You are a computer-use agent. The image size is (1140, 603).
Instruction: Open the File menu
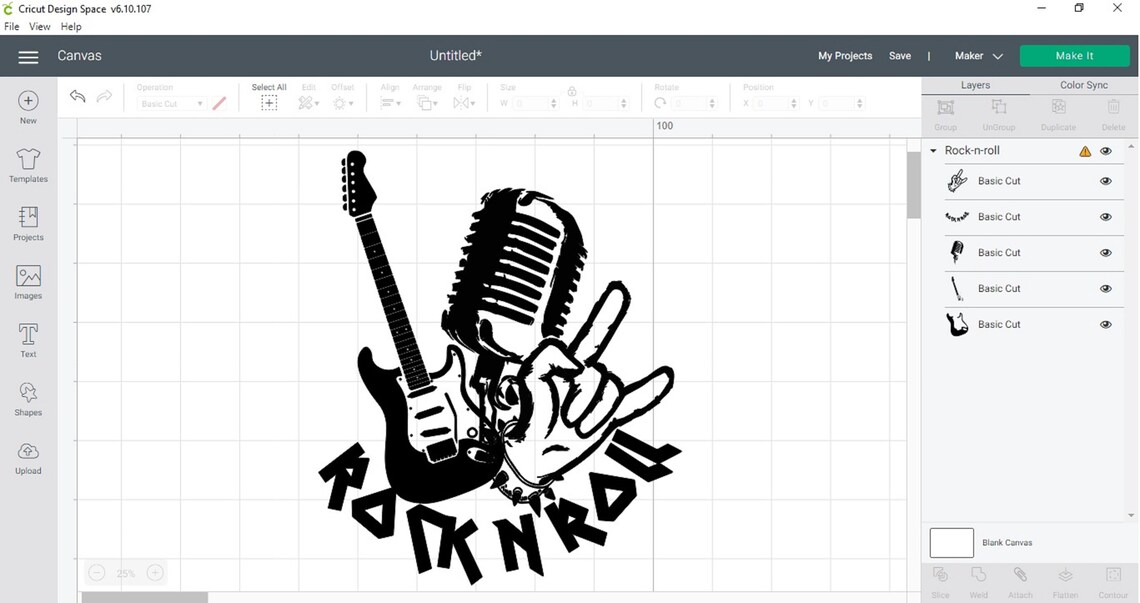pyautogui.click(x=11, y=26)
